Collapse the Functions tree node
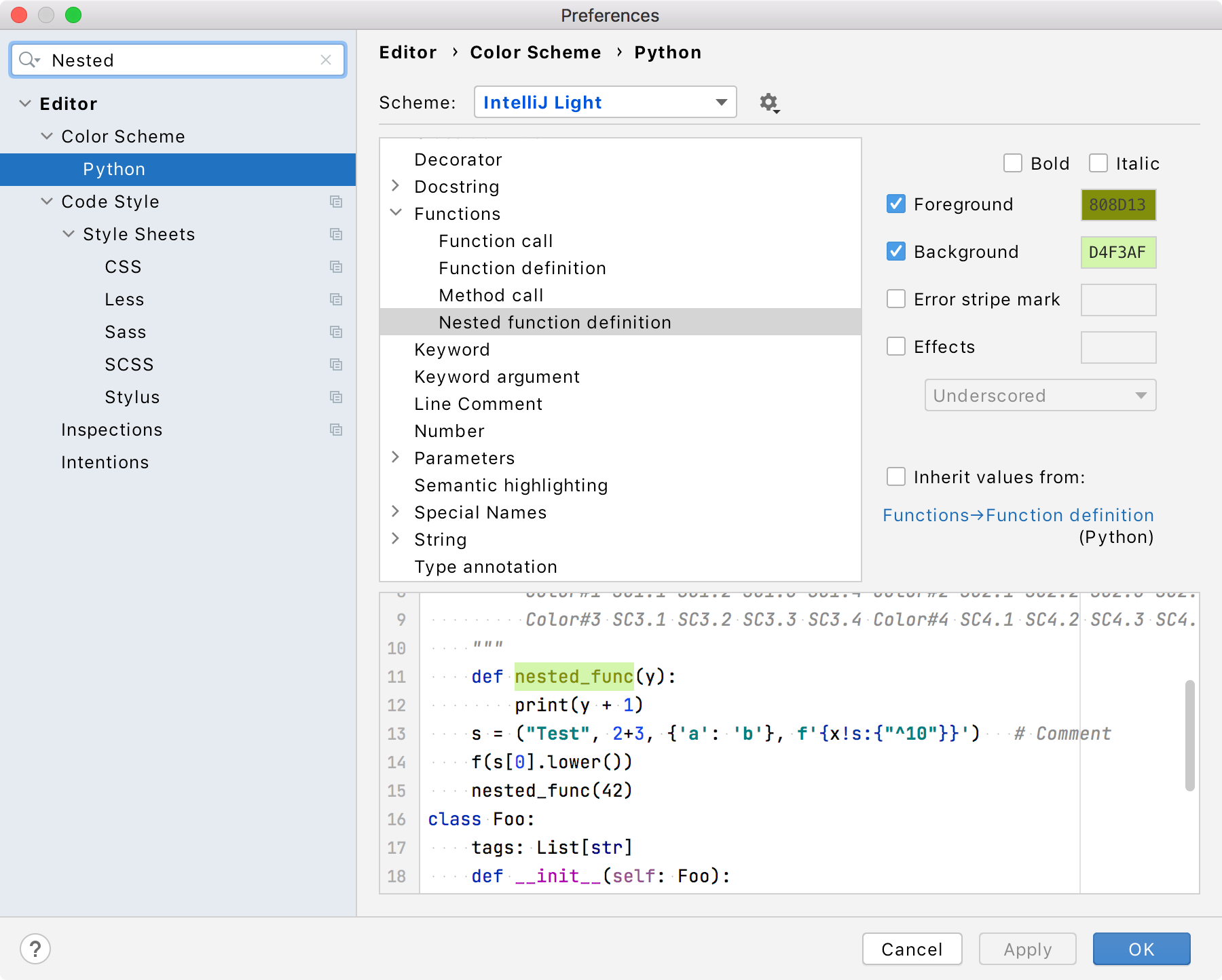Screen dimensions: 1222x980 (x=396, y=212)
